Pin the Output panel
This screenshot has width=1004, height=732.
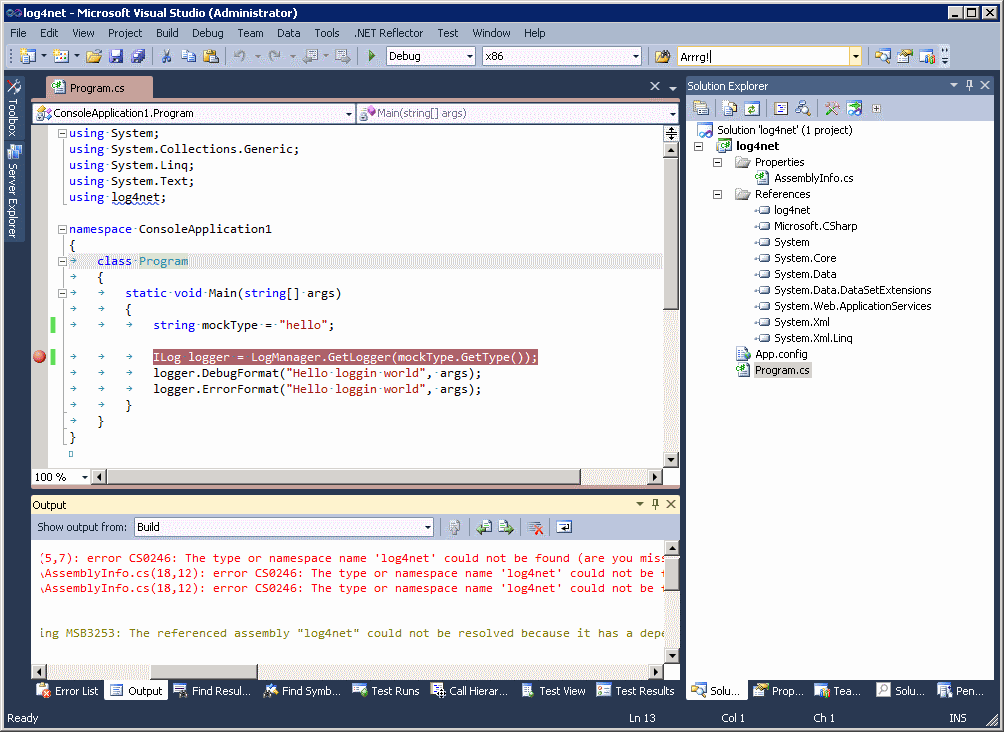coord(655,505)
